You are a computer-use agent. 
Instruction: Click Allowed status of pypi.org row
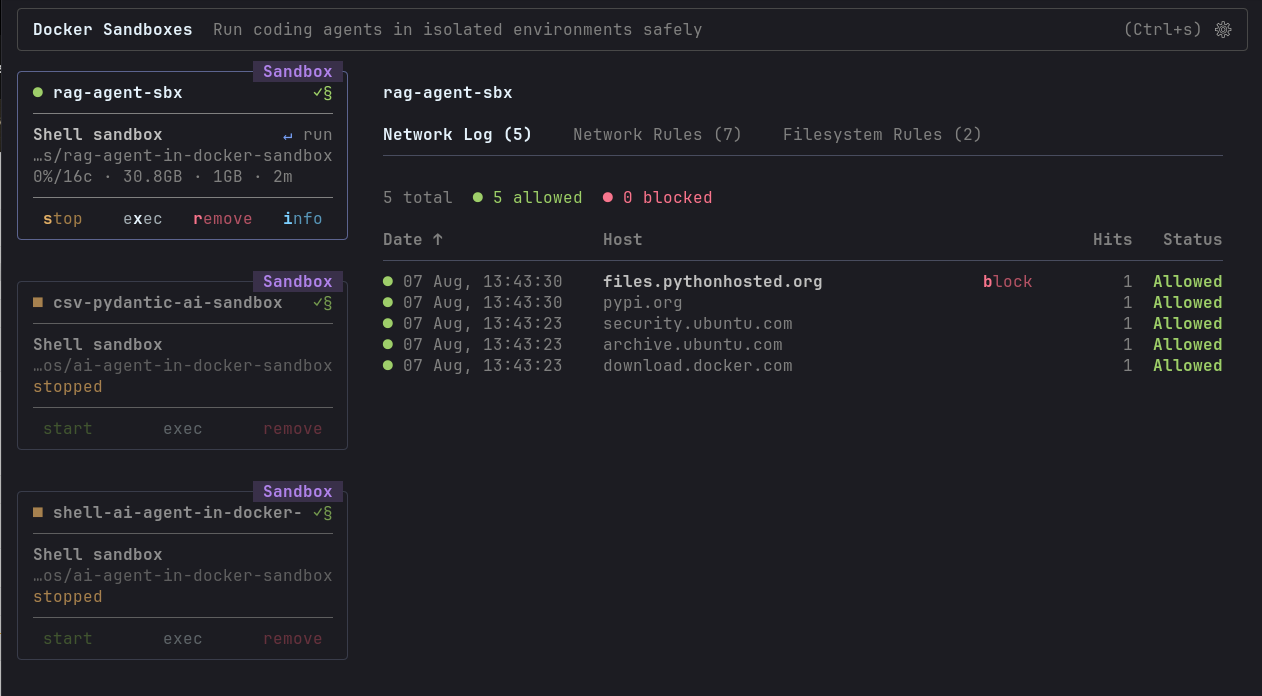pos(1188,303)
